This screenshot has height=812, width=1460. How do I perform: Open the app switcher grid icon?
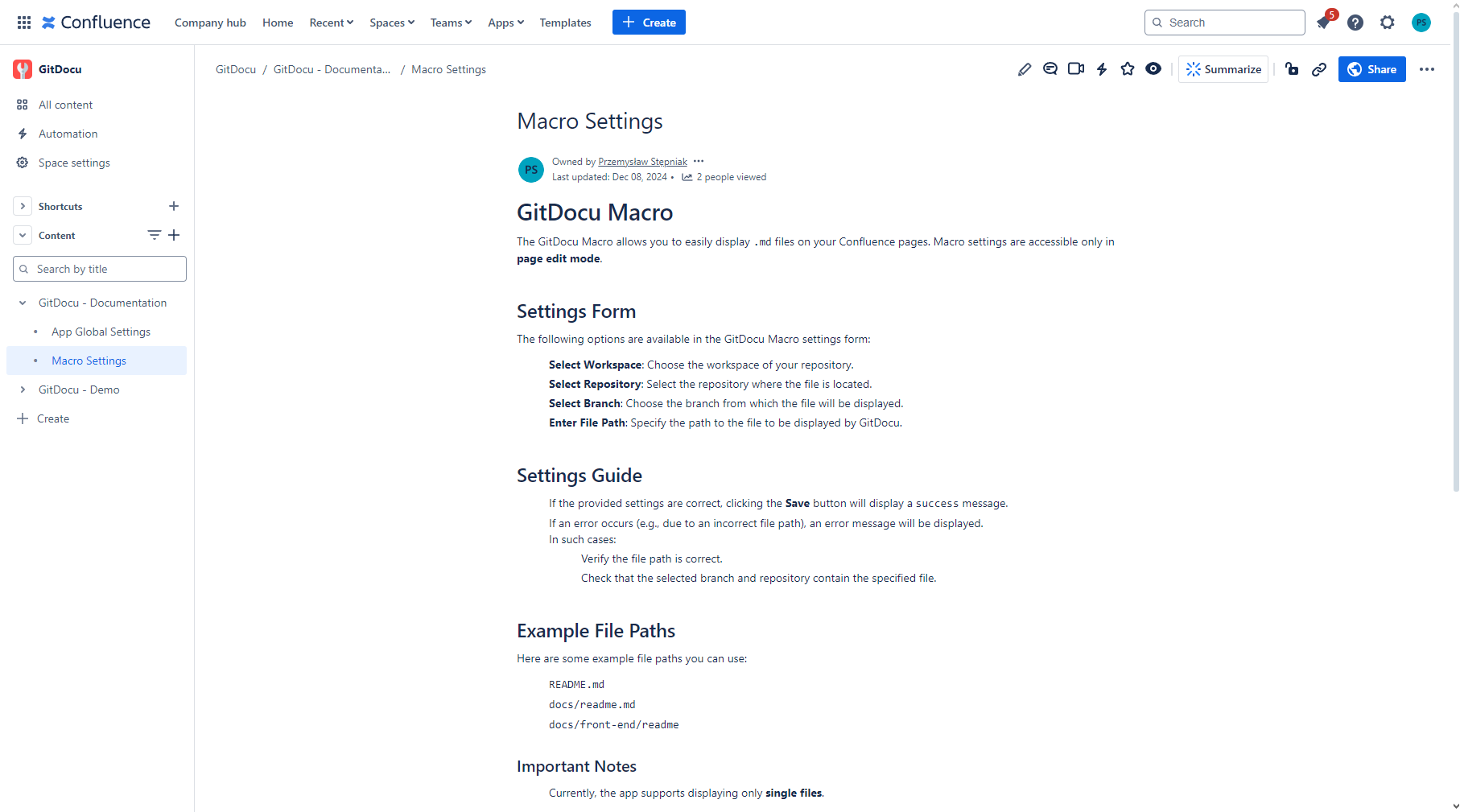pos(24,23)
